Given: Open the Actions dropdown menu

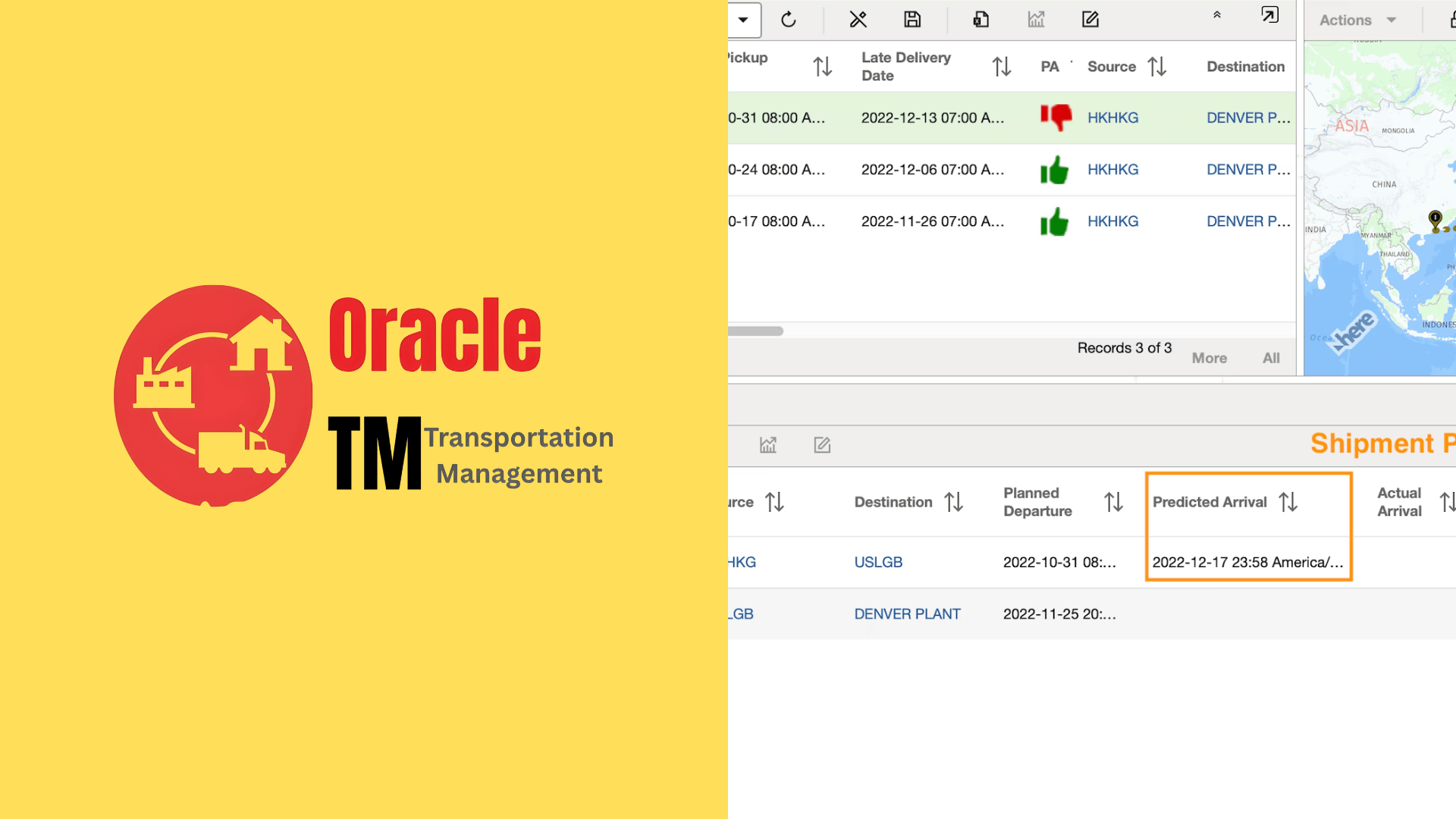Looking at the screenshot, I should tap(1357, 20).
